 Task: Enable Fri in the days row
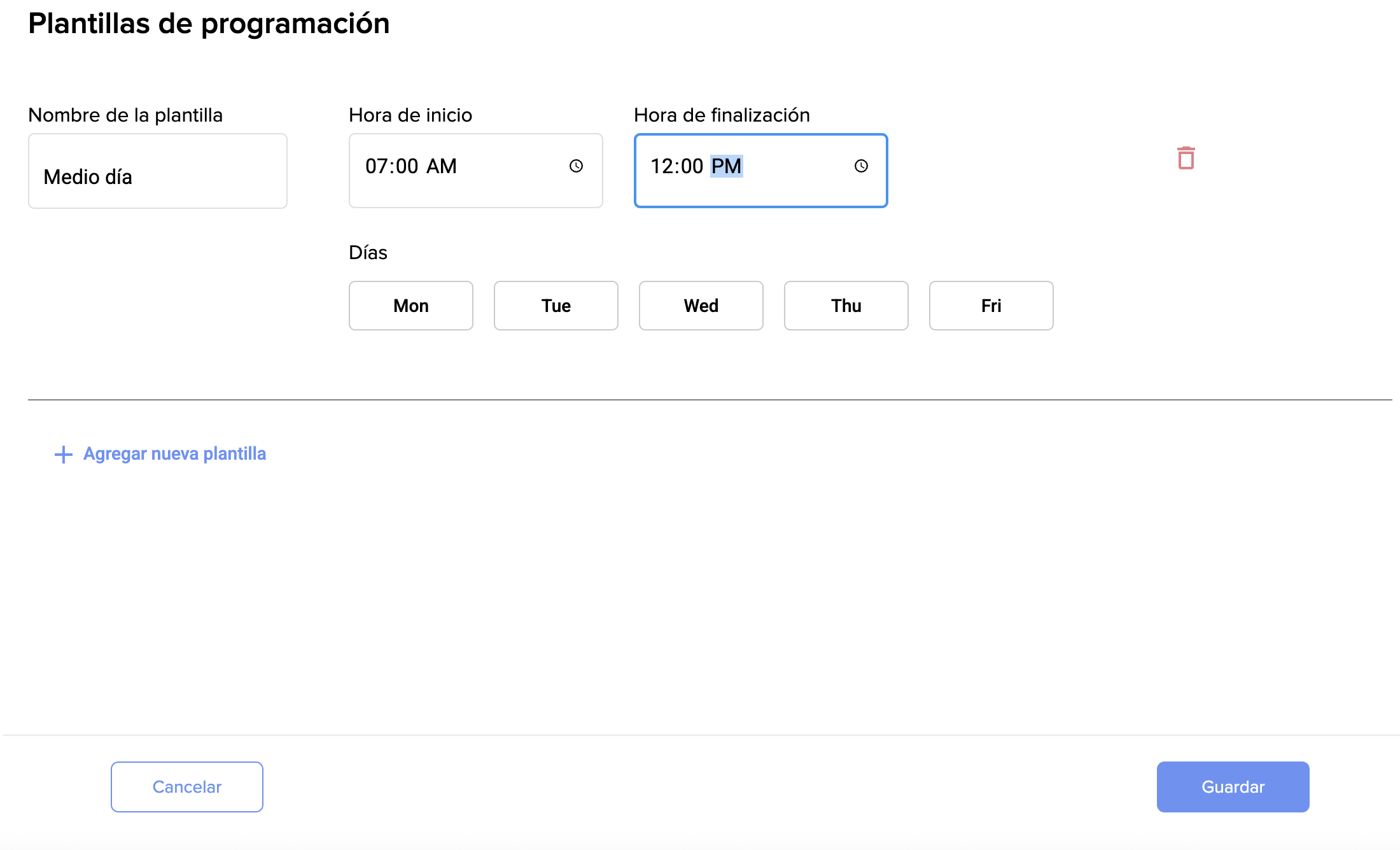click(x=991, y=306)
